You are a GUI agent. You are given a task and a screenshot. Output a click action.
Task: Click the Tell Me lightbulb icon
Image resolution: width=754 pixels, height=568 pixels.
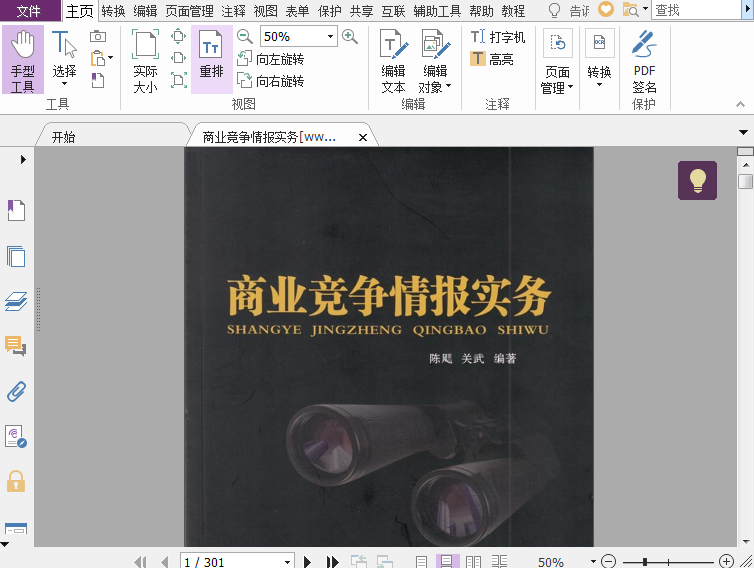pos(554,10)
